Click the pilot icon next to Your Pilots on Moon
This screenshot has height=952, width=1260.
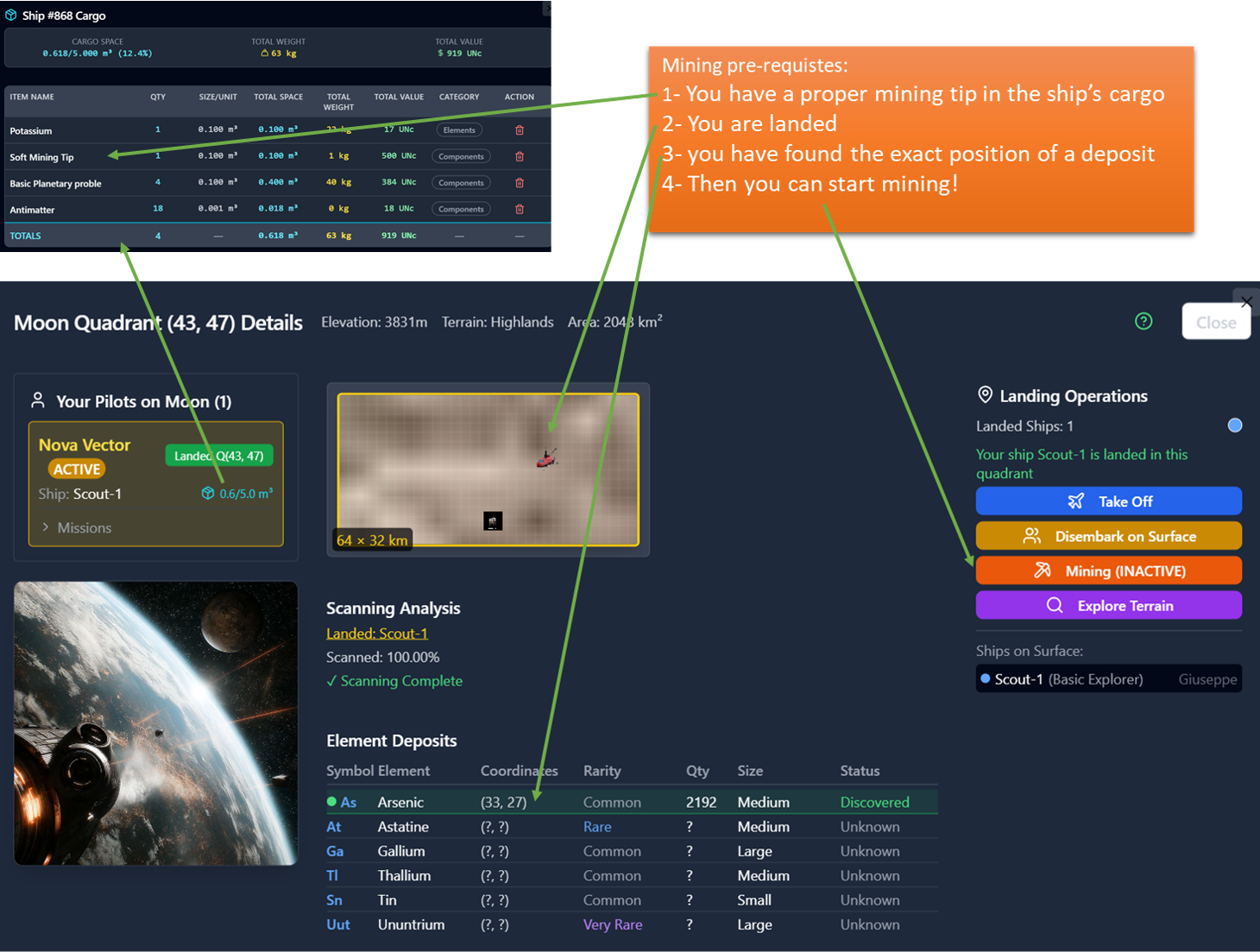point(37,400)
